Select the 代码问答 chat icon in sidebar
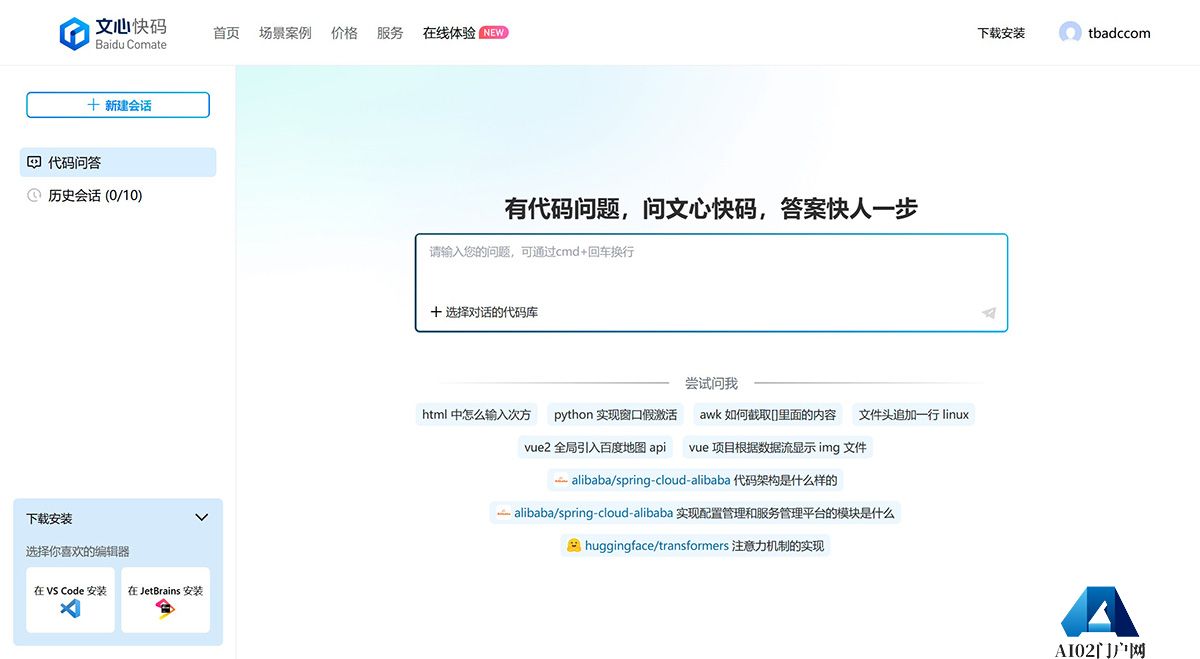Image resolution: width=1200 pixels, height=659 pixels. pyautogui.click(x=37, y=161)
